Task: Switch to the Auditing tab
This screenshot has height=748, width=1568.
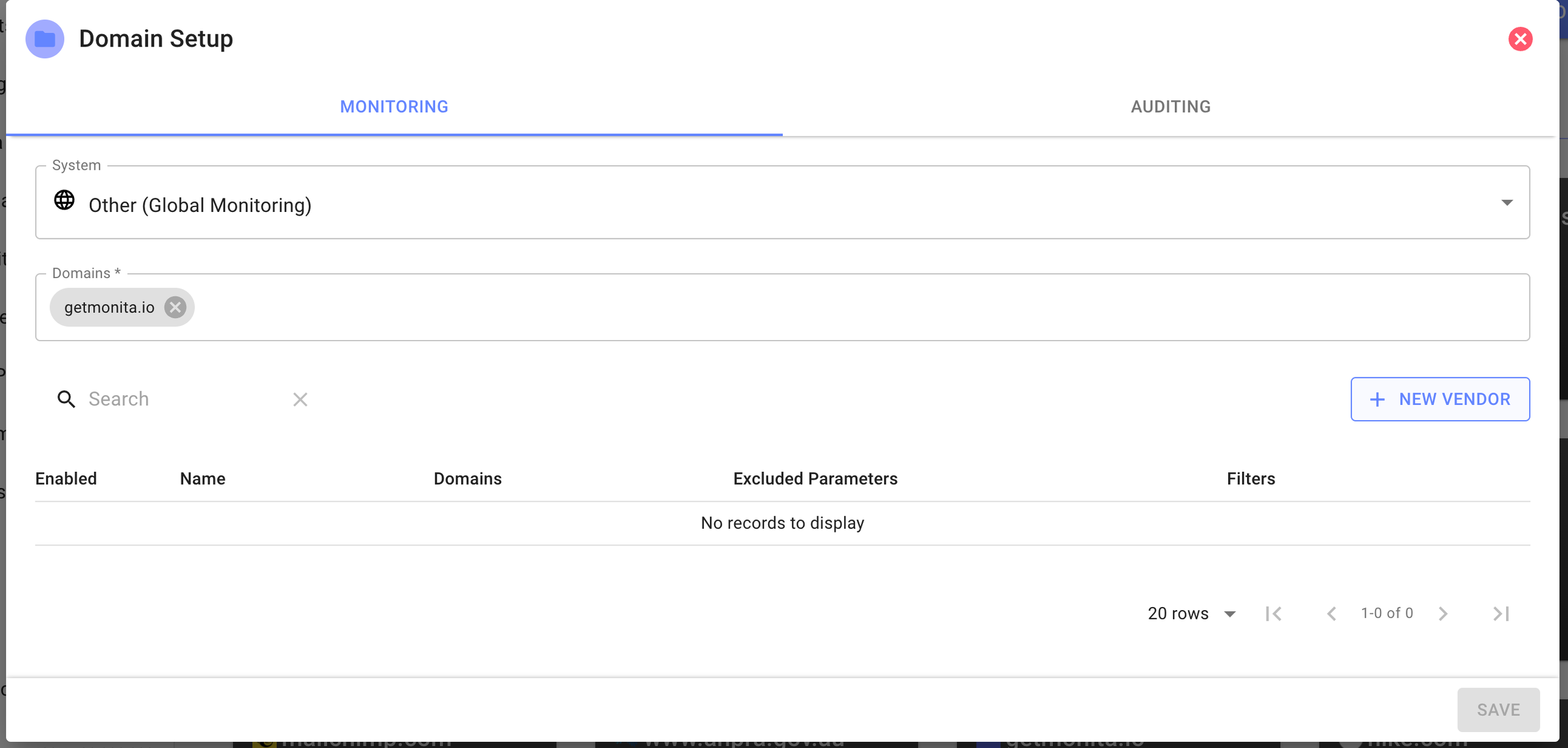Action: (x=1170, y=107)
